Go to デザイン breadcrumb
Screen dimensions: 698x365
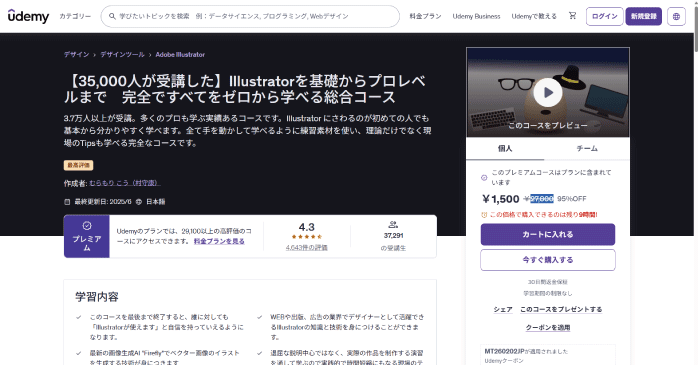point(77,54)
